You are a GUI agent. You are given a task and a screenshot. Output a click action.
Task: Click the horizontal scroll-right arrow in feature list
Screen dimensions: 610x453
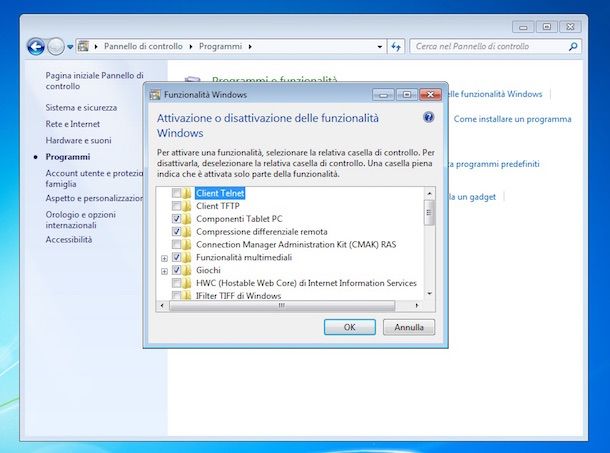(417, 306)
